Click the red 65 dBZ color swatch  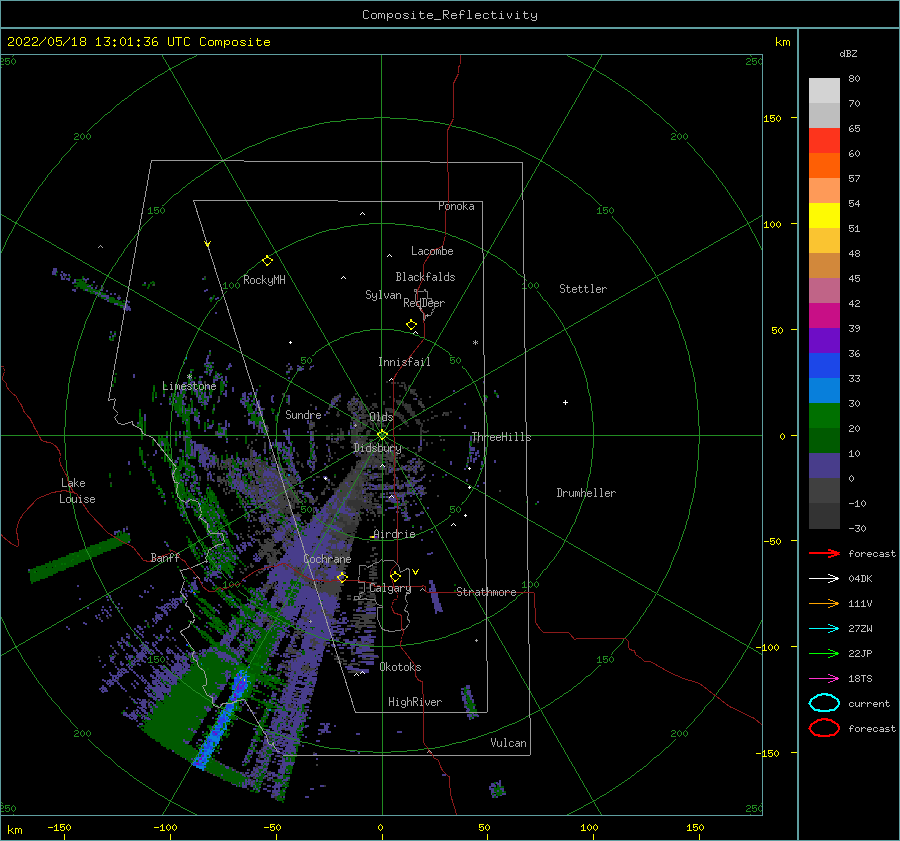[x=824, y=140]
